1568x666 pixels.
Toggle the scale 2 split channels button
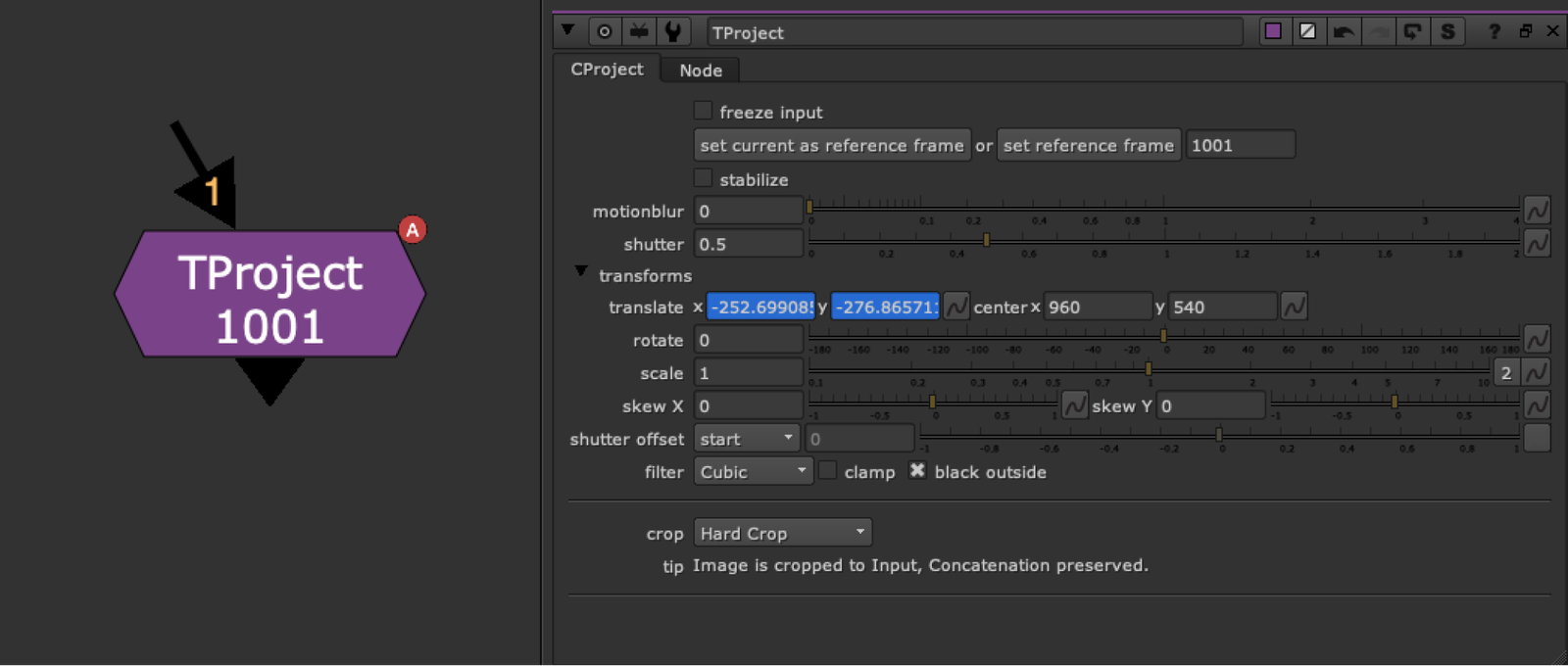point(1506,372)
